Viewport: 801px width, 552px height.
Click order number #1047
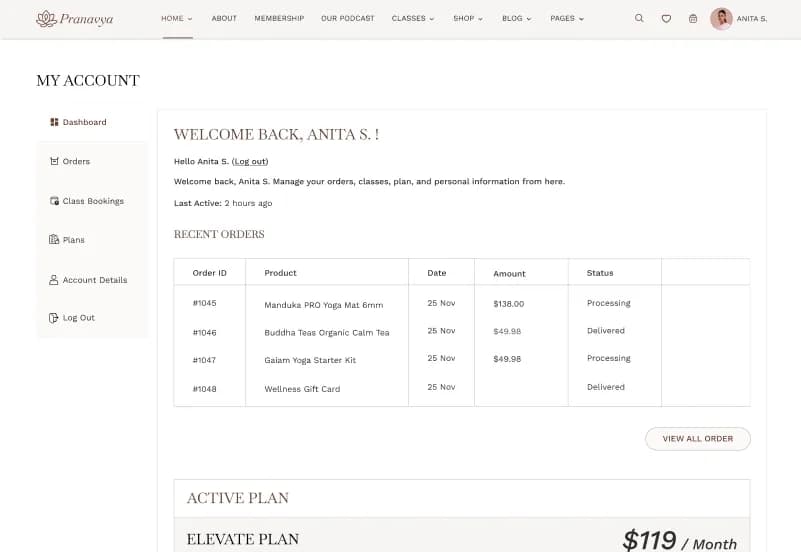coord(204,360)
